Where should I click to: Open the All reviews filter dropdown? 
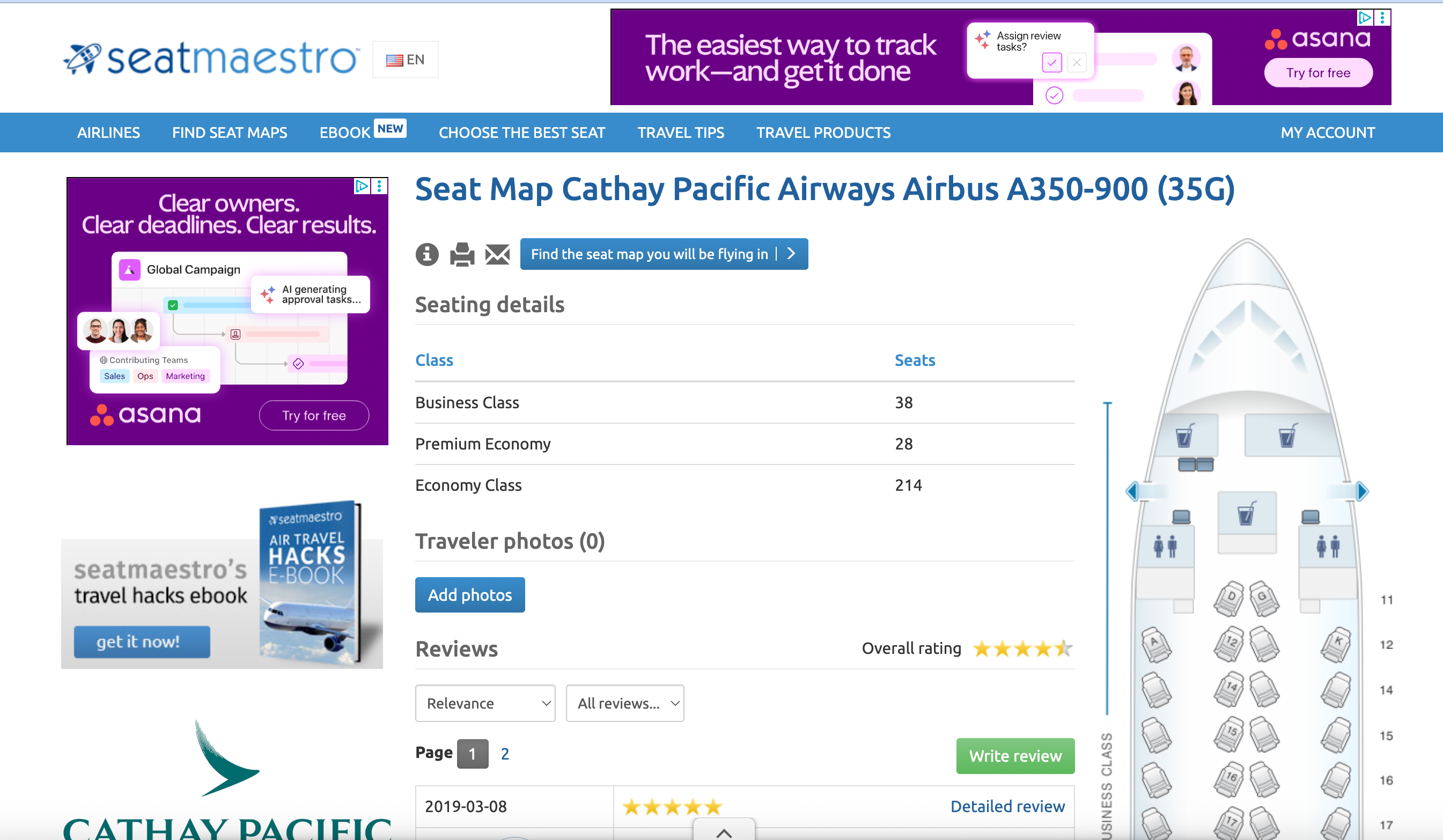[x=624, y=703]
